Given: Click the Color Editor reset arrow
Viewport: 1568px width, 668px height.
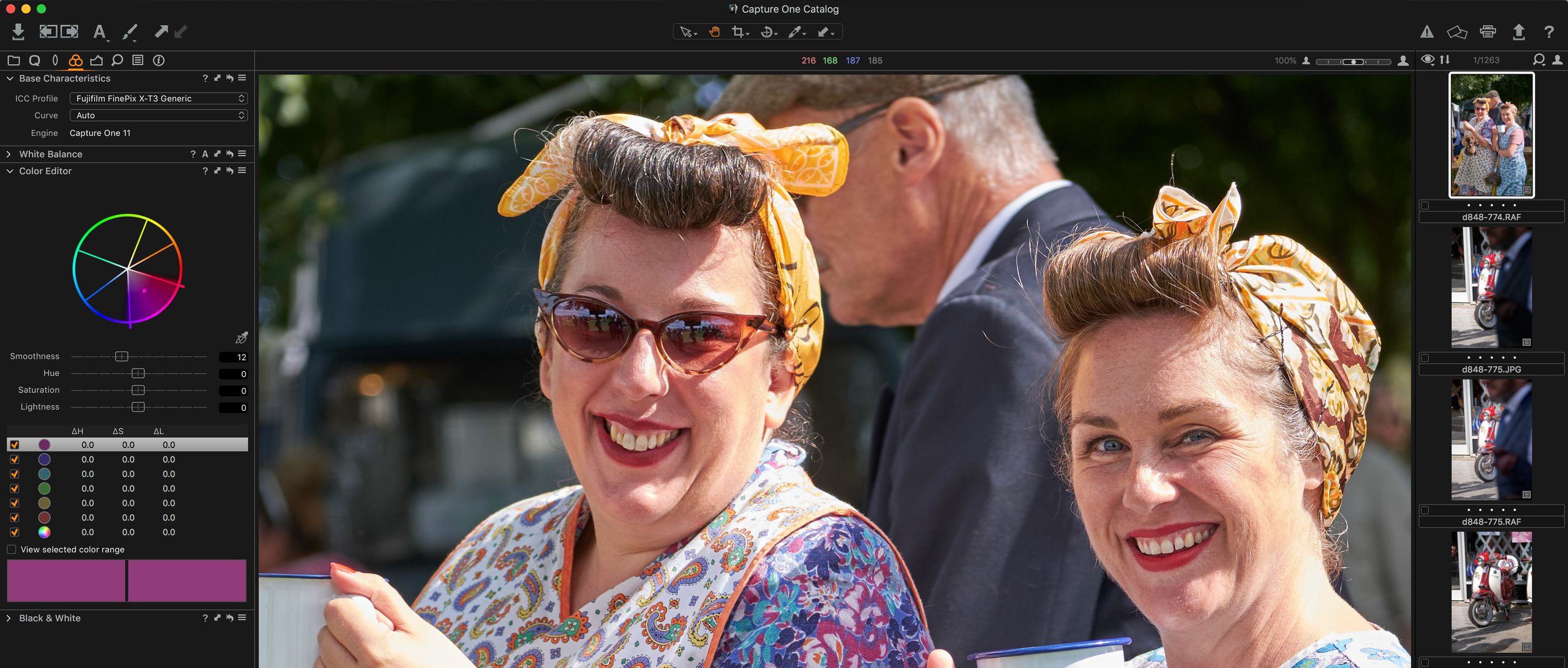Looking at the screenshot, I should tap(230, 171).
